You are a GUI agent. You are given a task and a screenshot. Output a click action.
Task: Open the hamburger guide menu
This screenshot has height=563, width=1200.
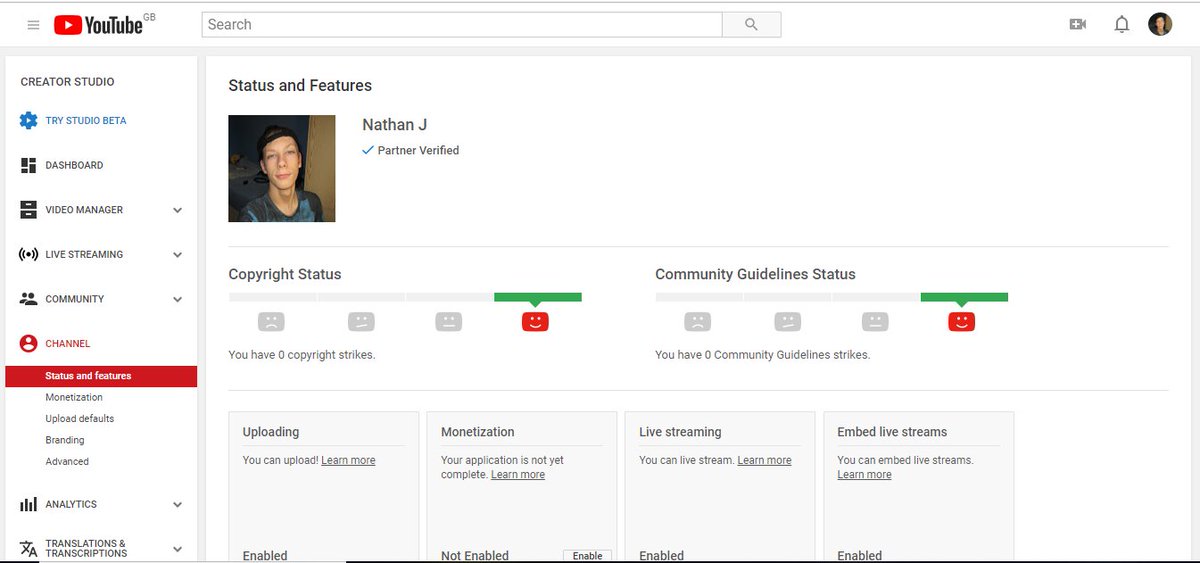tap(33, 25)
